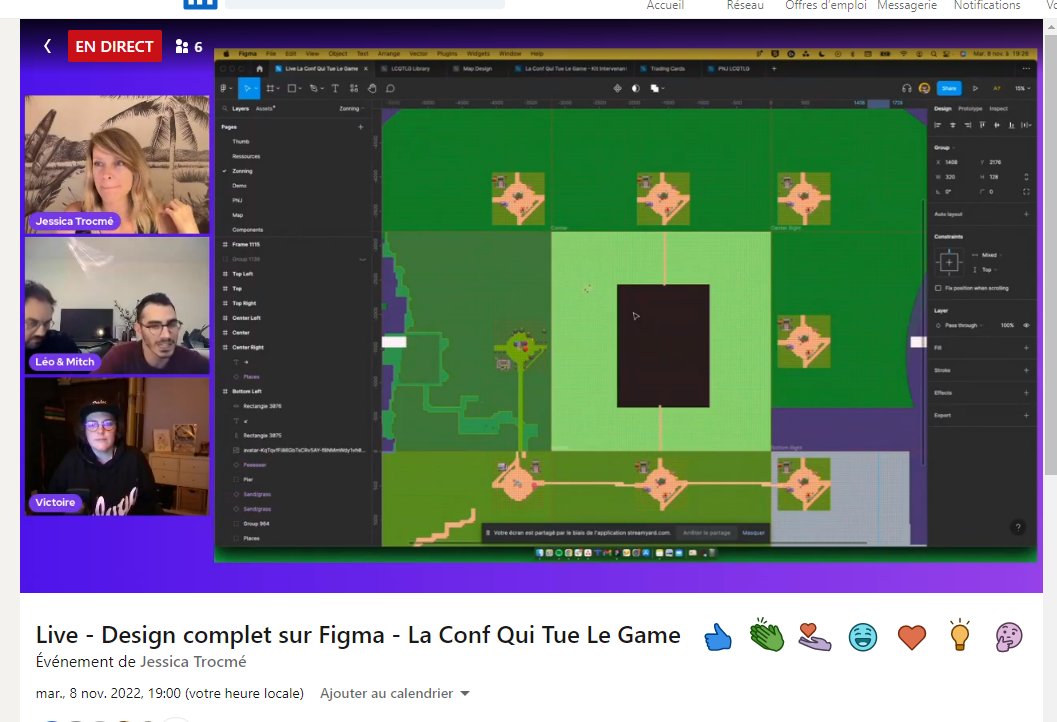Open the Assets panel tab

coord(265,109)
